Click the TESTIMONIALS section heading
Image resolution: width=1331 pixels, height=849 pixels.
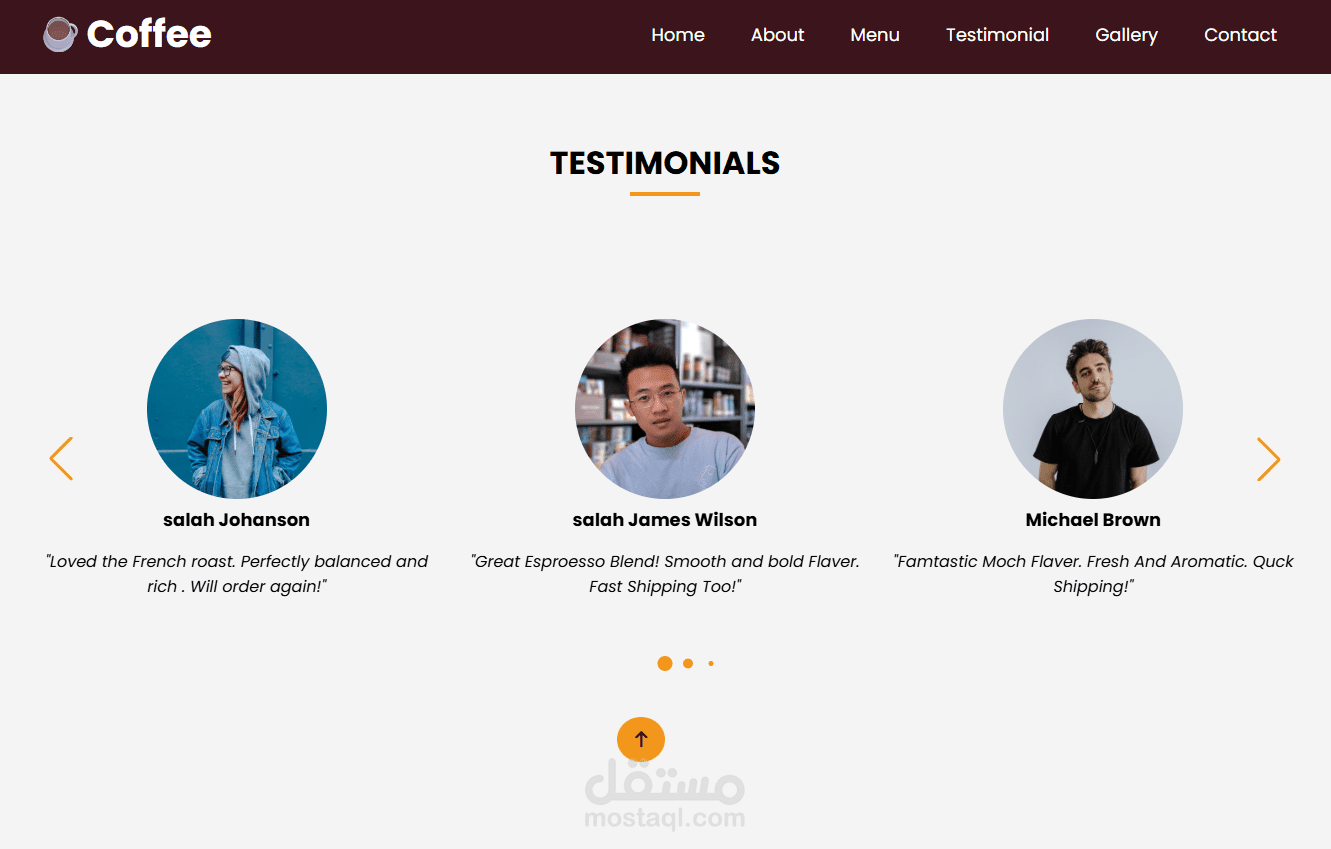(x=665, y=163)
